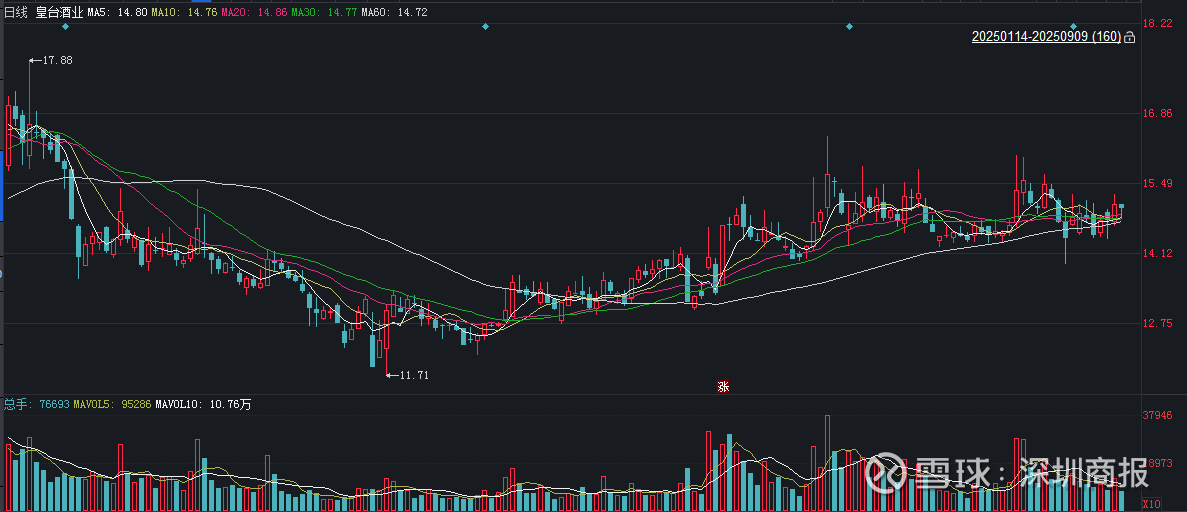
Task: Click the lock icon beside date range
Action: point(1129,37)
